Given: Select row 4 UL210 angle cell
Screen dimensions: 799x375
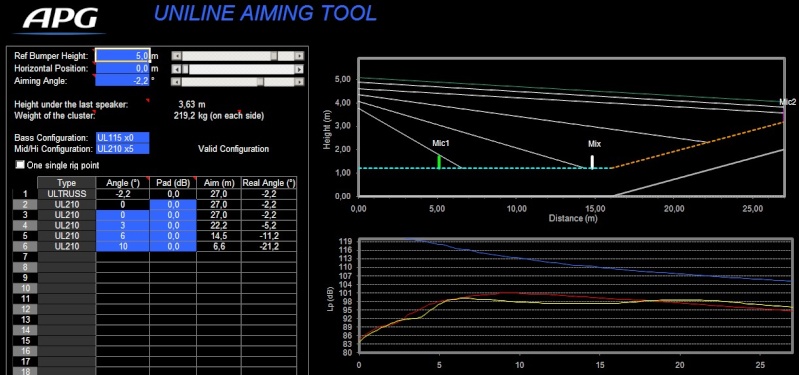Looking at the screenshot, I should pyautogui.click(x=122, y=225).
